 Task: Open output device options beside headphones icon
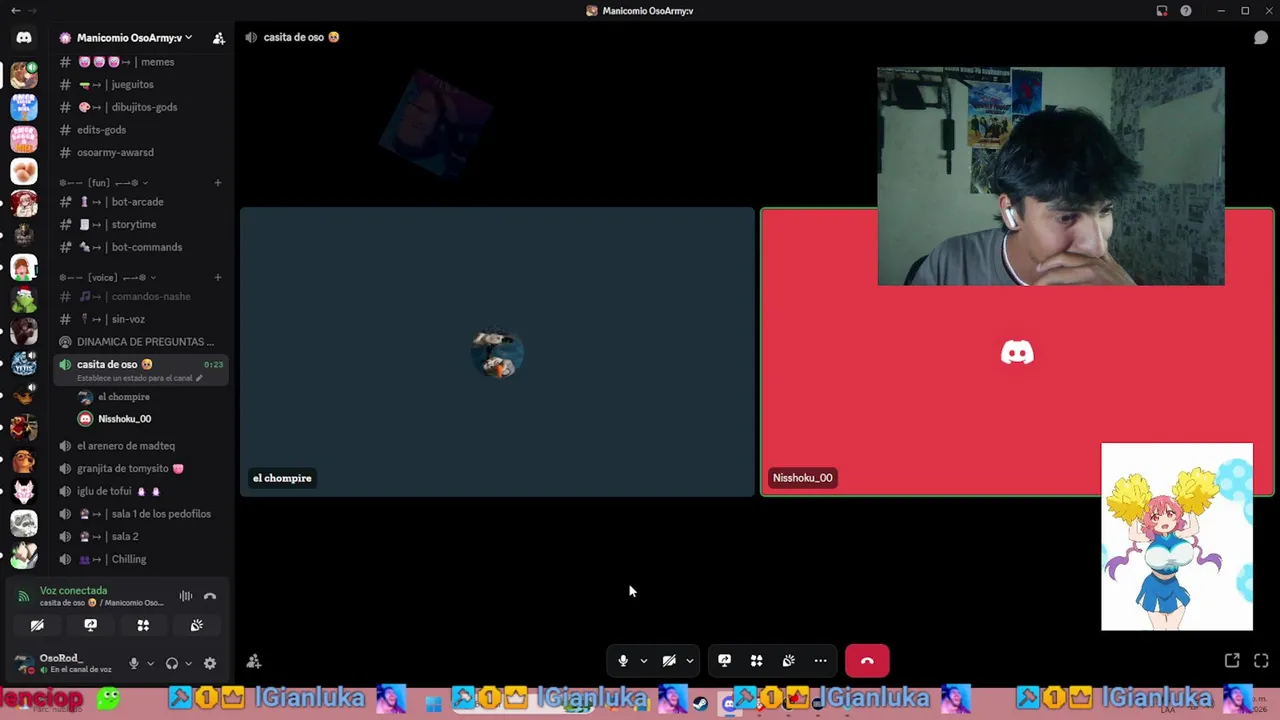pos(188,663)
